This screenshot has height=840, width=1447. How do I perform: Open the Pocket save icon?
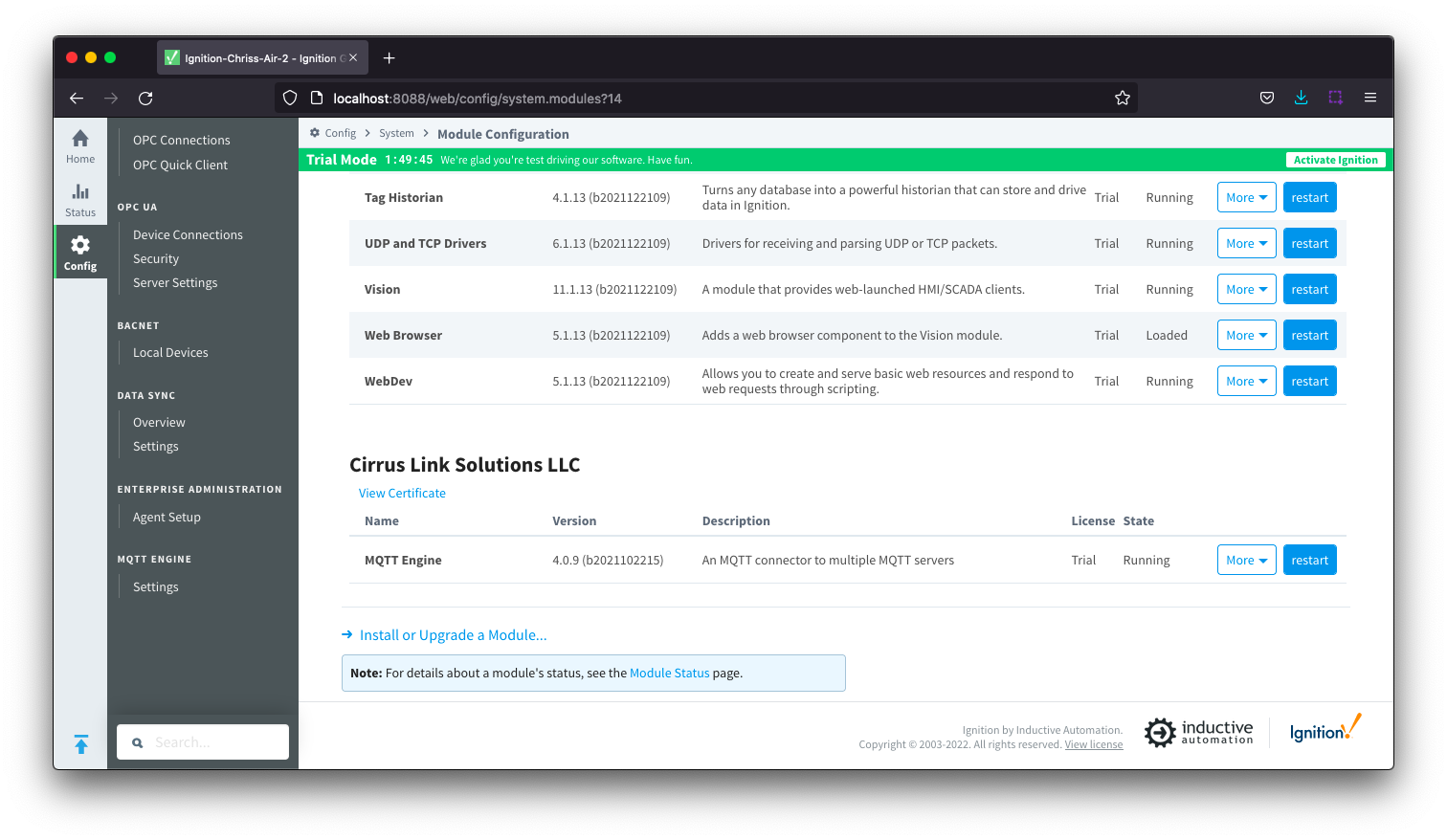pos(1267,98)
